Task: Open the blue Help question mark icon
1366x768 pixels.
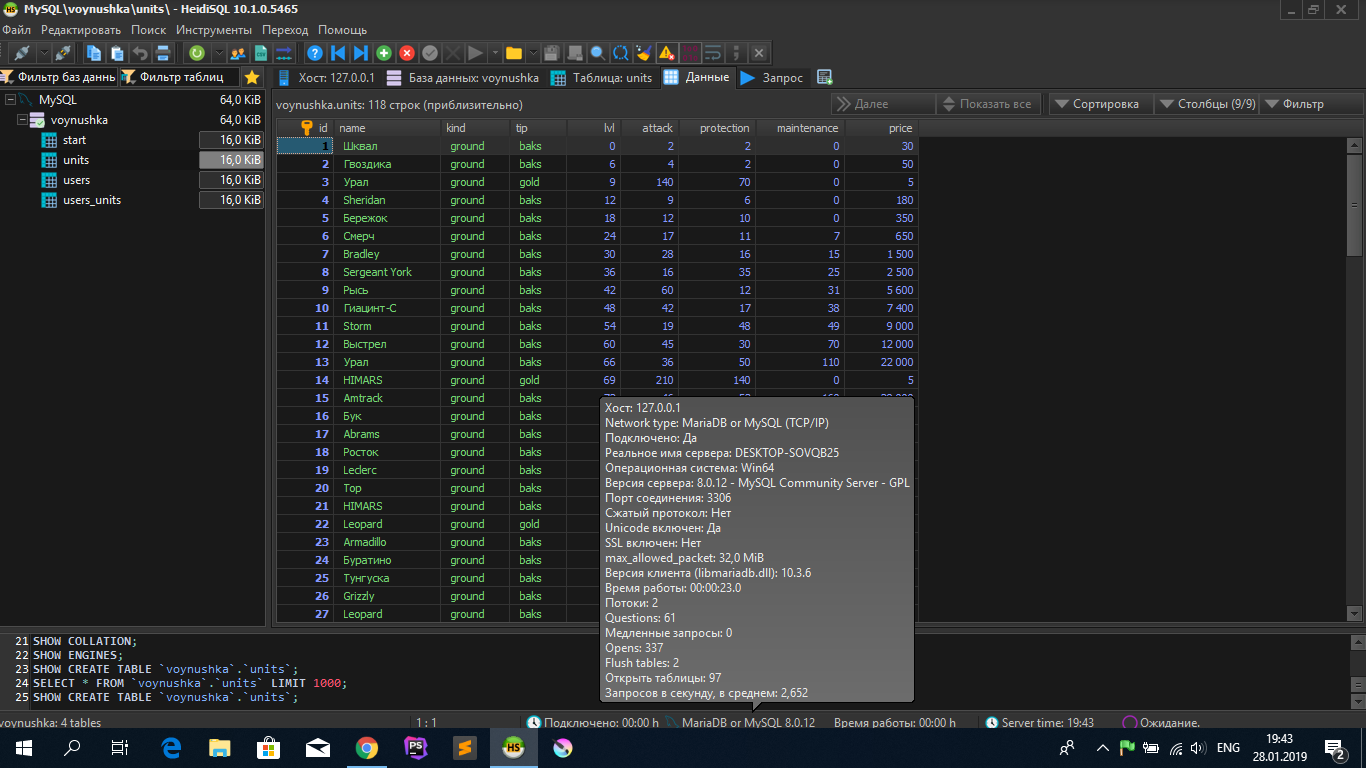Action: [315, 53]
